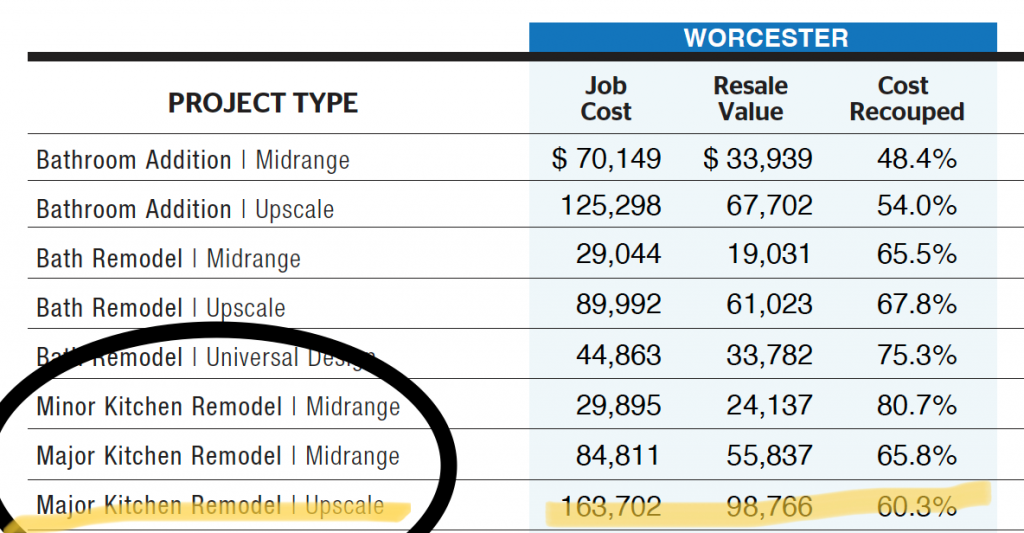This screenshot has height=533, width=1024.
Task: Select the Bathroom Addition | Midrange row label
Action: tap(193, 160)
